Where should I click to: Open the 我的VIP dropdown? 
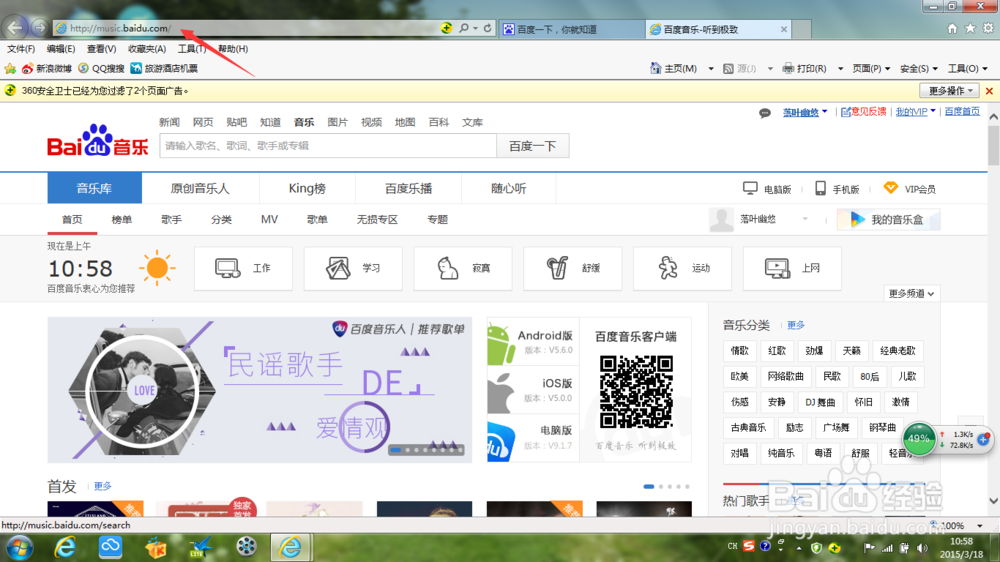pyautogui.click(x=915, y=112)
